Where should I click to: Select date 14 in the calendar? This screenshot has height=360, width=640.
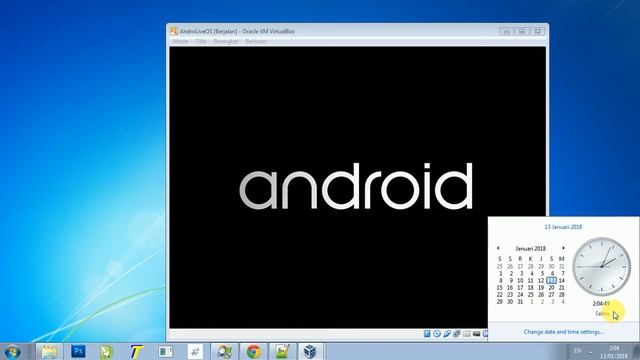pyautogui.click(x=562, y=280)
